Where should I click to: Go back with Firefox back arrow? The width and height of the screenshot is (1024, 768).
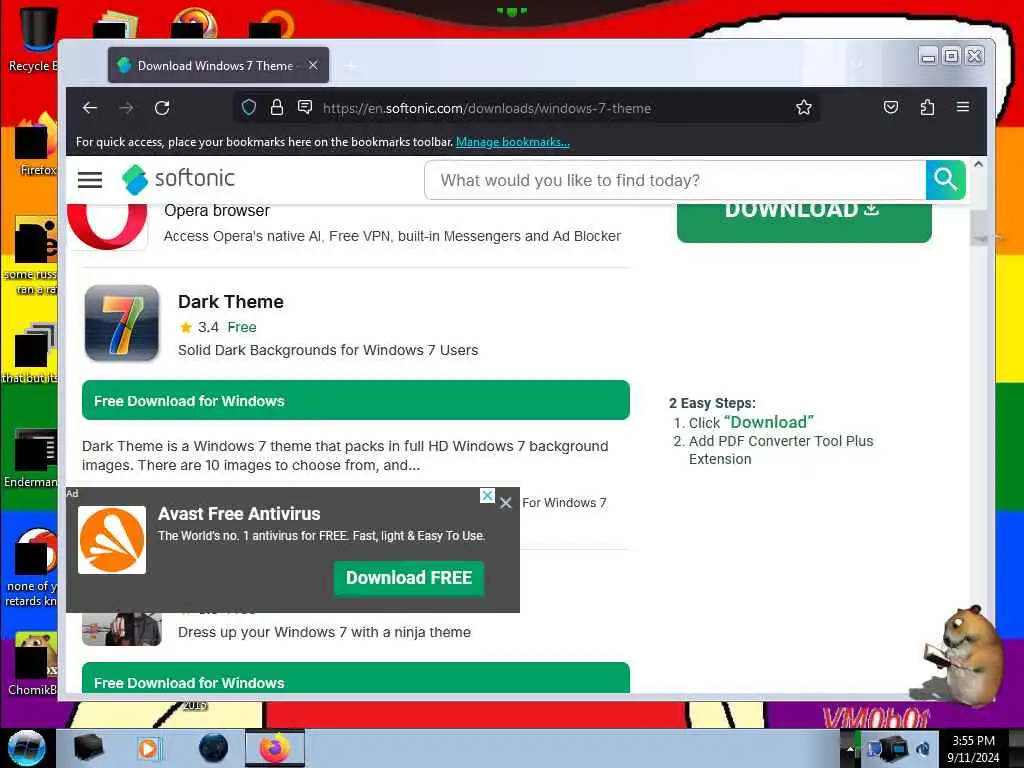tap(90, 108)
